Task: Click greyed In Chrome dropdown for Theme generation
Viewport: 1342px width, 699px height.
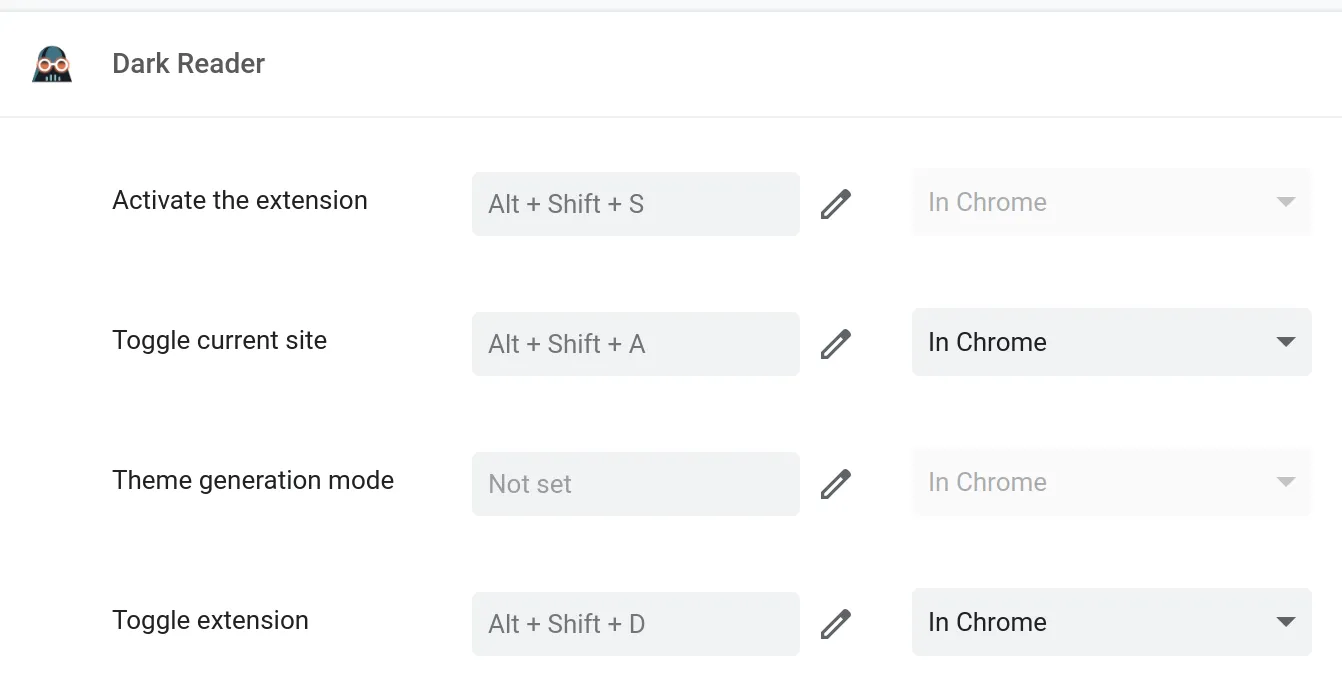Action: coord(1110,482)
